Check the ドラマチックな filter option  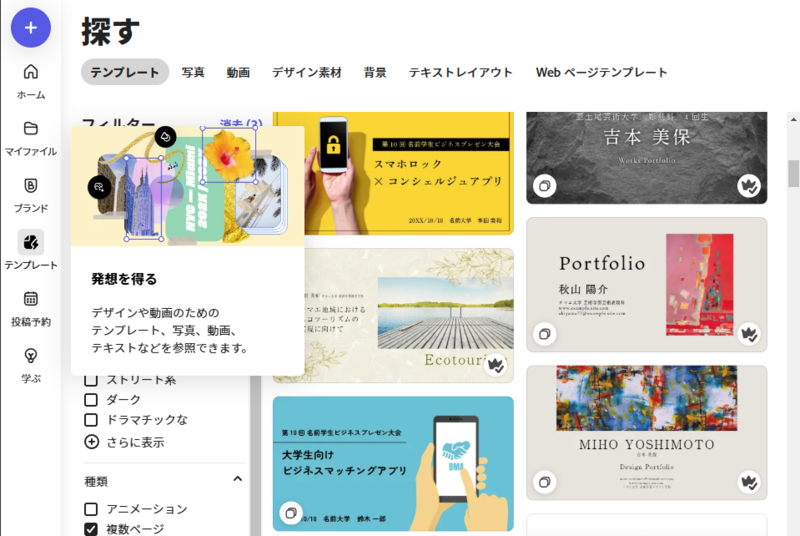click(x=91, y=420)
